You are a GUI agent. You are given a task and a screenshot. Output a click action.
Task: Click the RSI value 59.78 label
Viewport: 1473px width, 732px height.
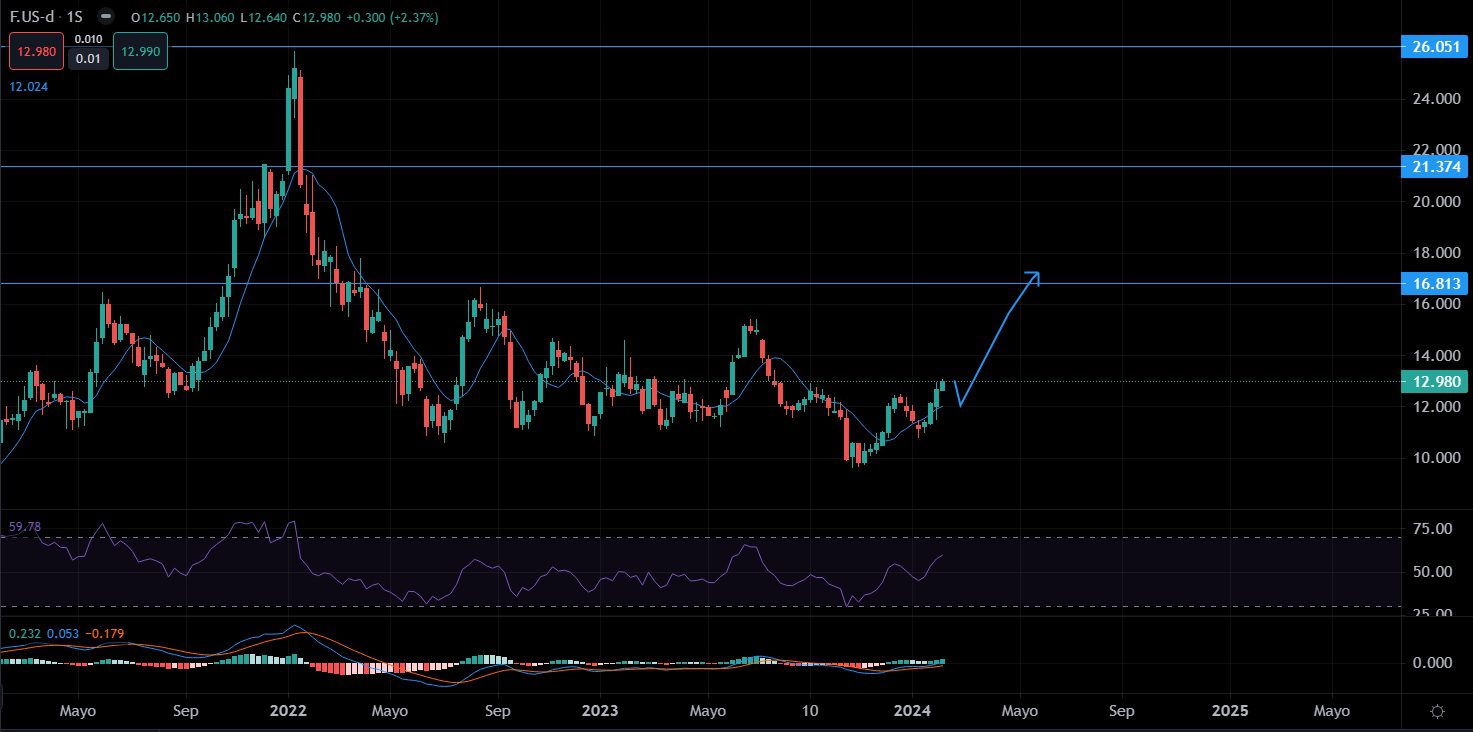point(25,527)
